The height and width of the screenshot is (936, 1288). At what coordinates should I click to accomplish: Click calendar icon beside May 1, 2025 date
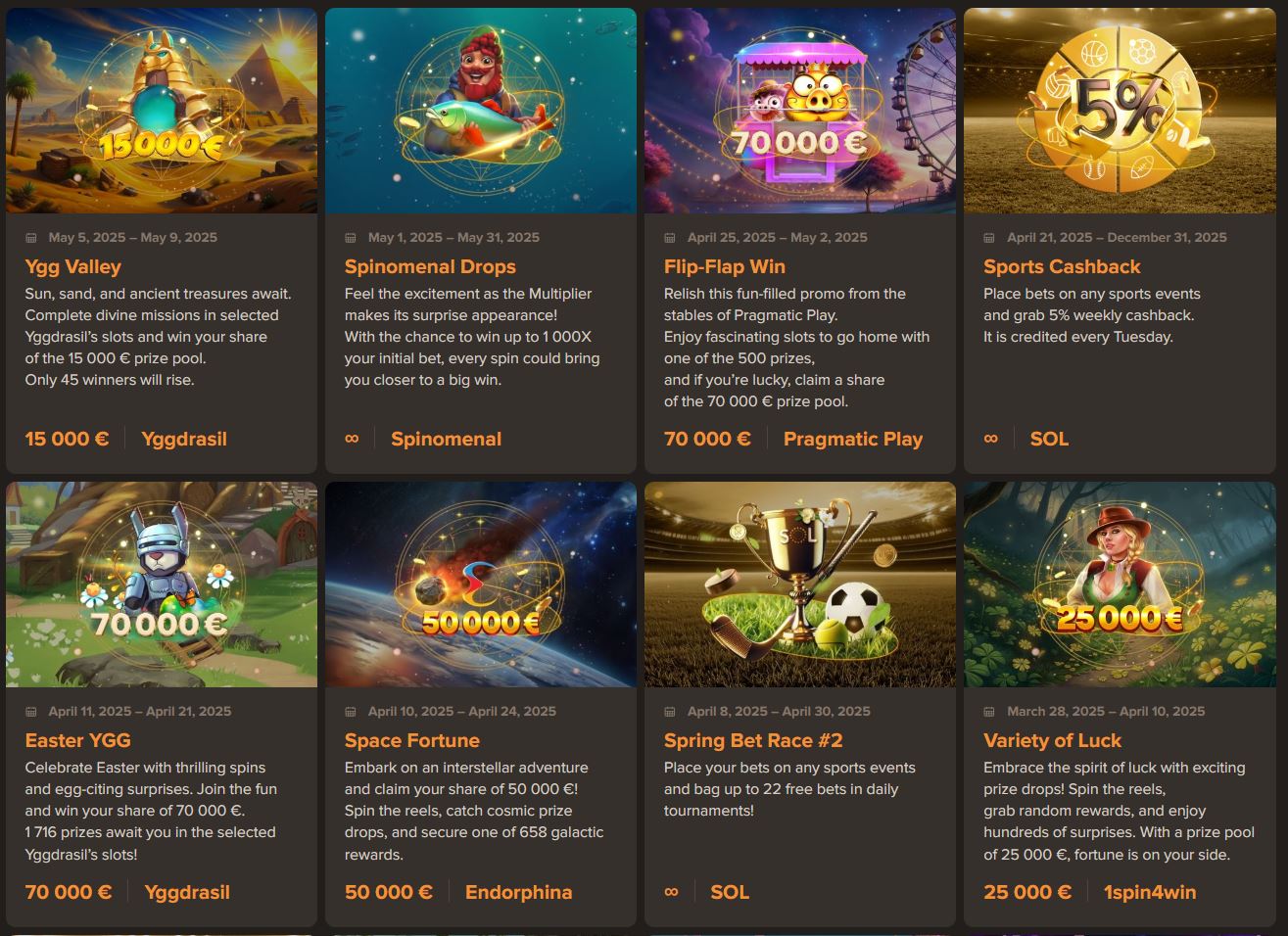tap(350, 238)
